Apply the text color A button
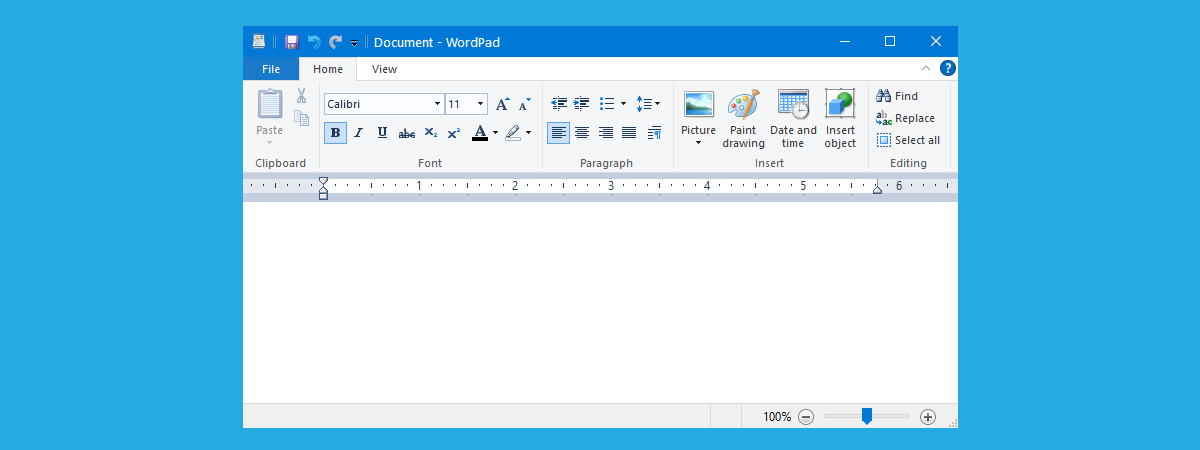Screen dimensions: 1200x450 480,132
